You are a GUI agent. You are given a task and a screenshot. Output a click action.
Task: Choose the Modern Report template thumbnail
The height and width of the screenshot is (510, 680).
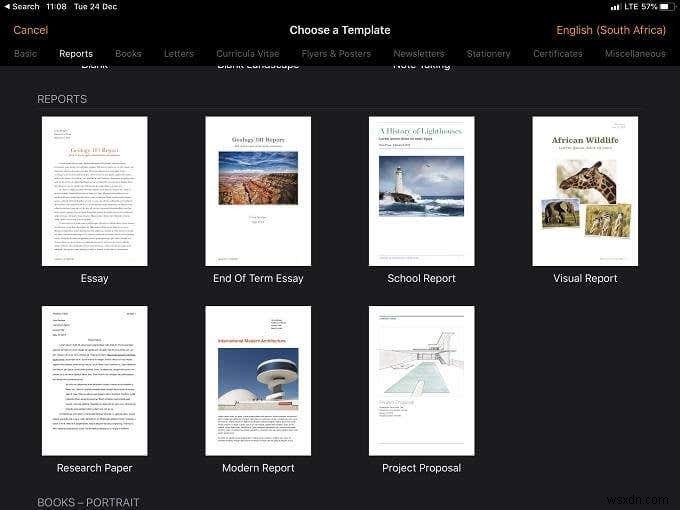click(x=258, y=381)
